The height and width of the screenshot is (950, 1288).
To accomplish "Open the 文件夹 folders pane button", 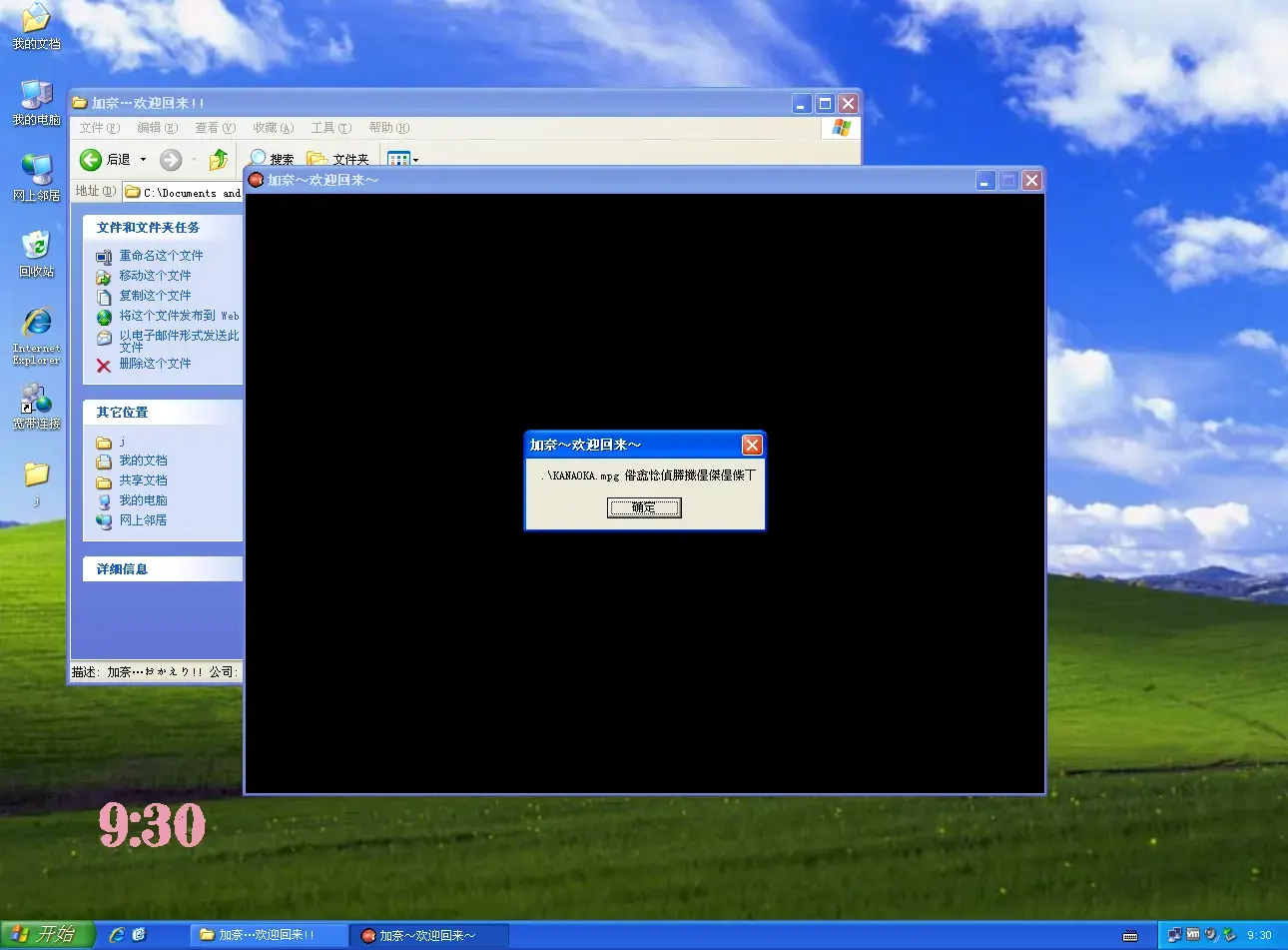I will coord(337,160).
